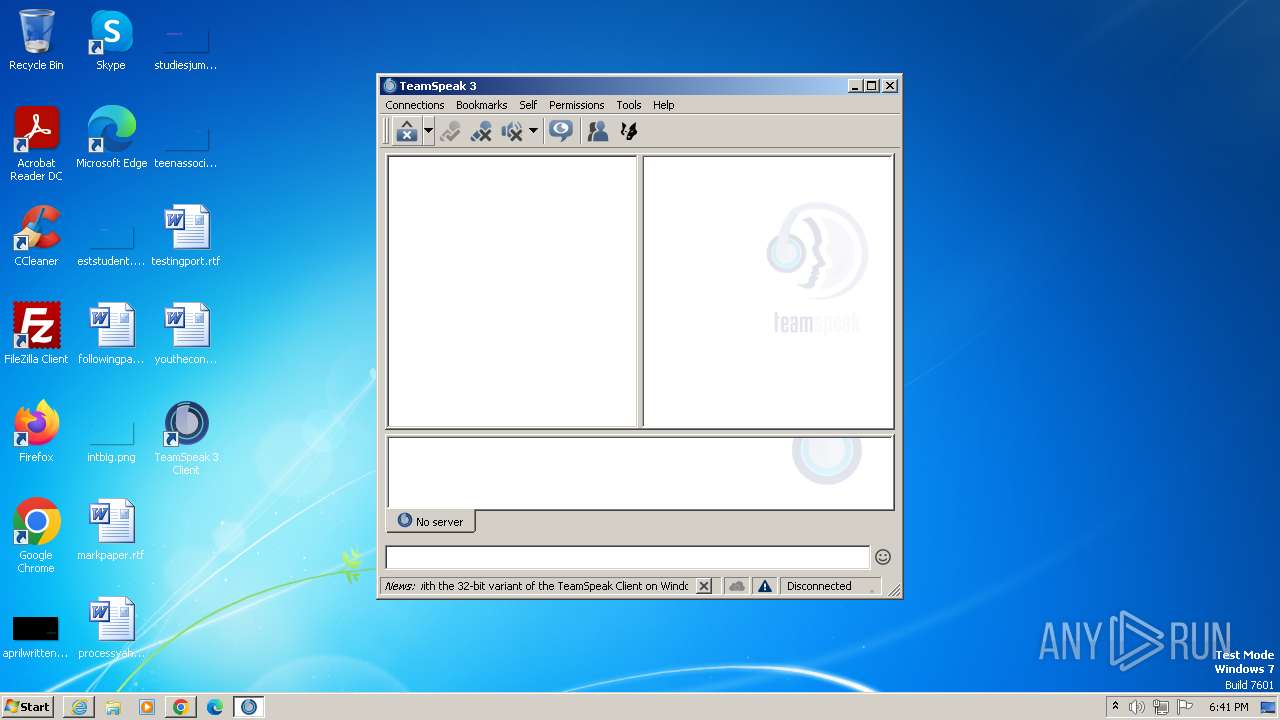
Task: Open the away status dropdown arrow
Action: (429, 131)
